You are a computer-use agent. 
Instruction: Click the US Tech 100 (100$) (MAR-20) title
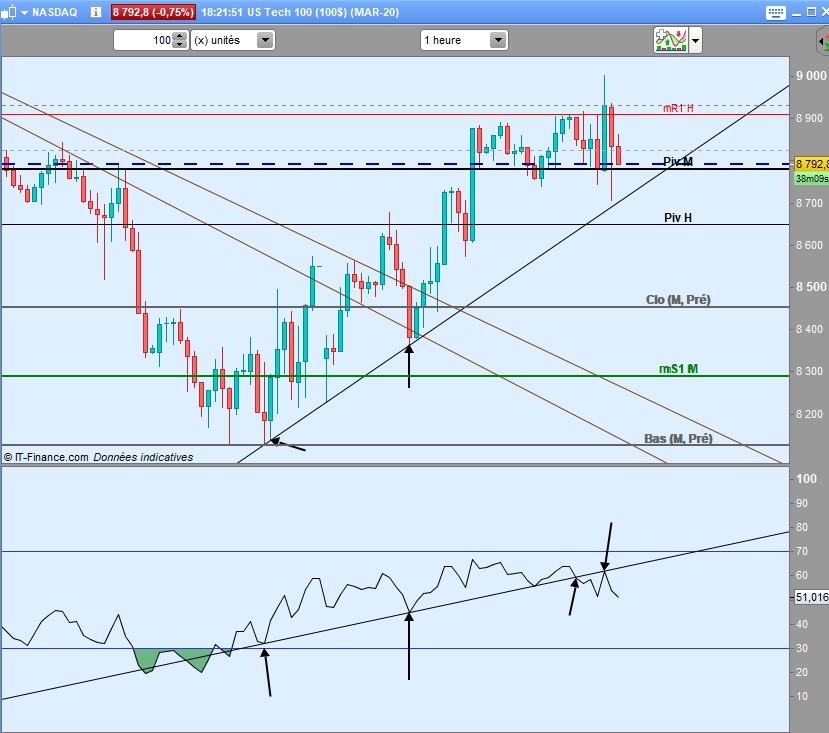coord(323,12)
